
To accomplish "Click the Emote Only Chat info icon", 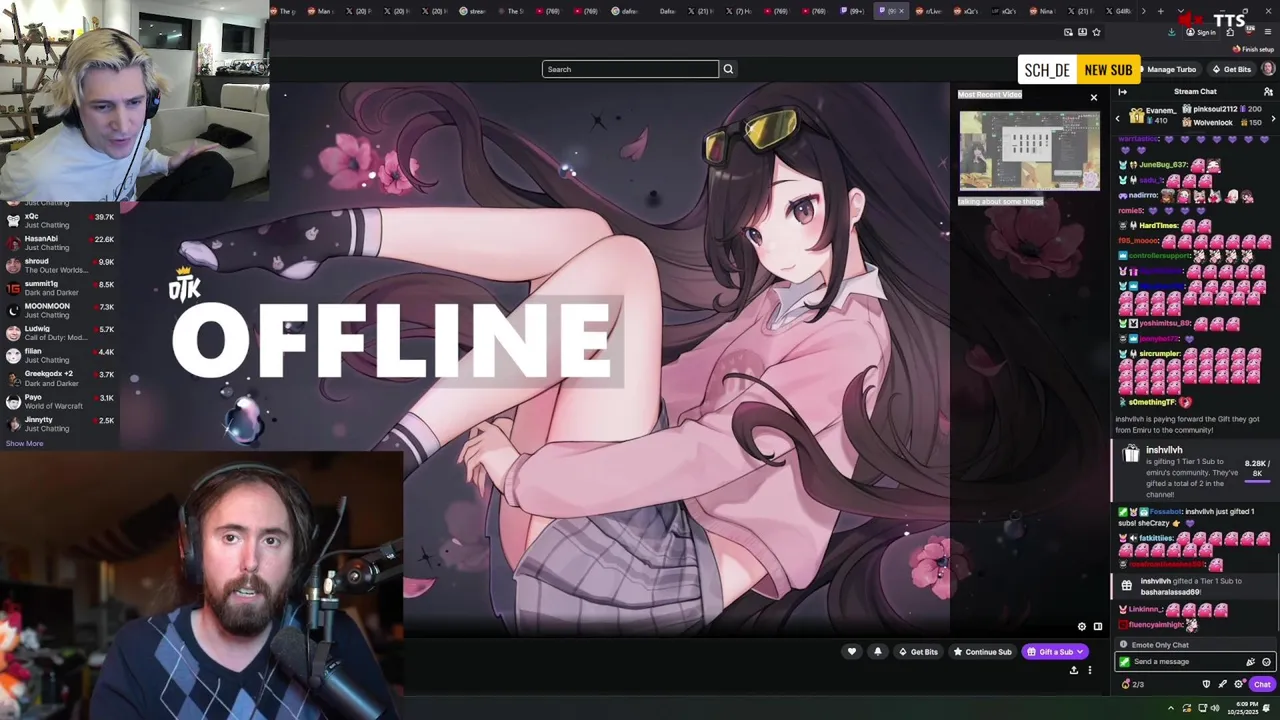I will click(1123, 645).
